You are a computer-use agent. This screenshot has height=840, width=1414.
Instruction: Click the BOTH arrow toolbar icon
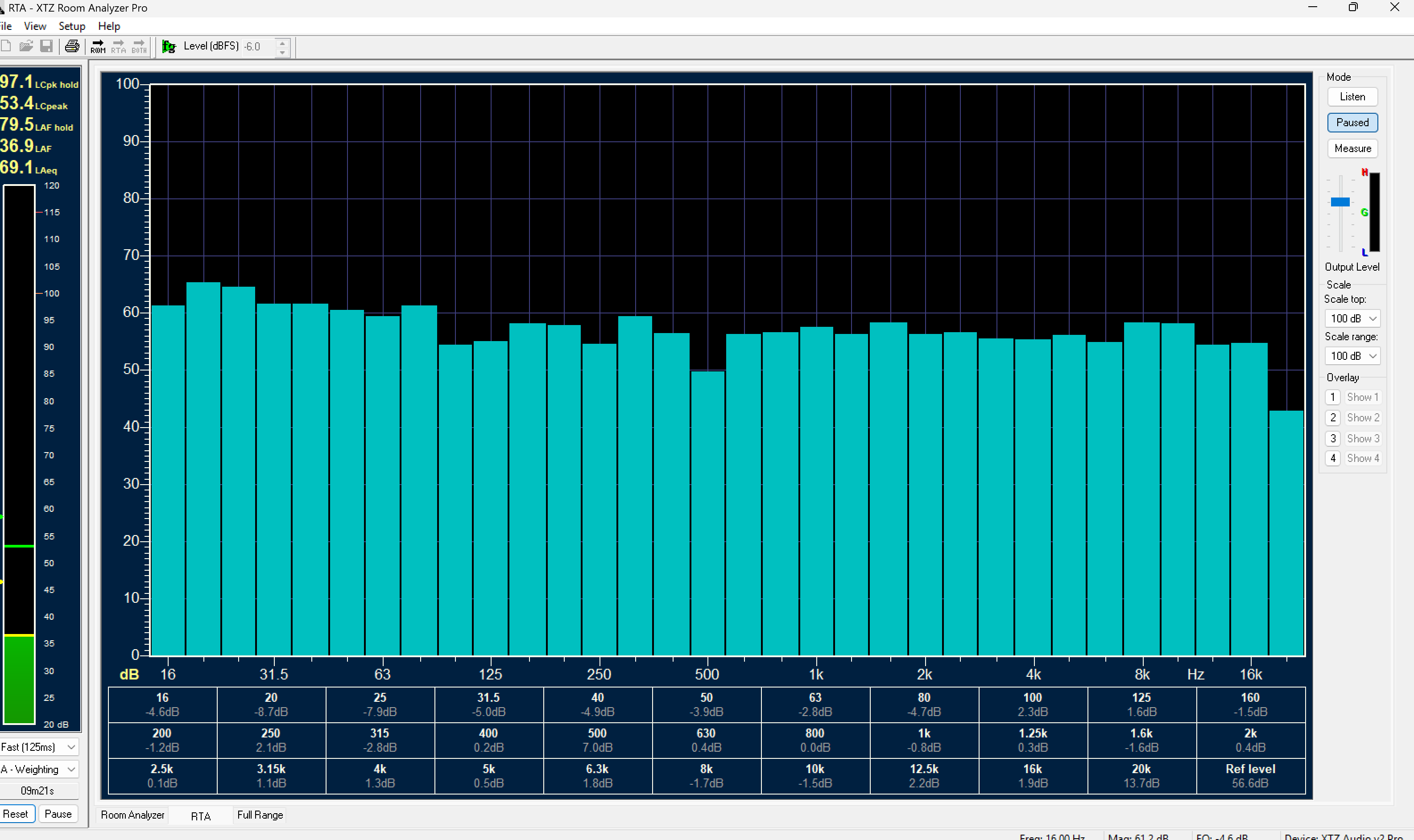tap(139, 46)
